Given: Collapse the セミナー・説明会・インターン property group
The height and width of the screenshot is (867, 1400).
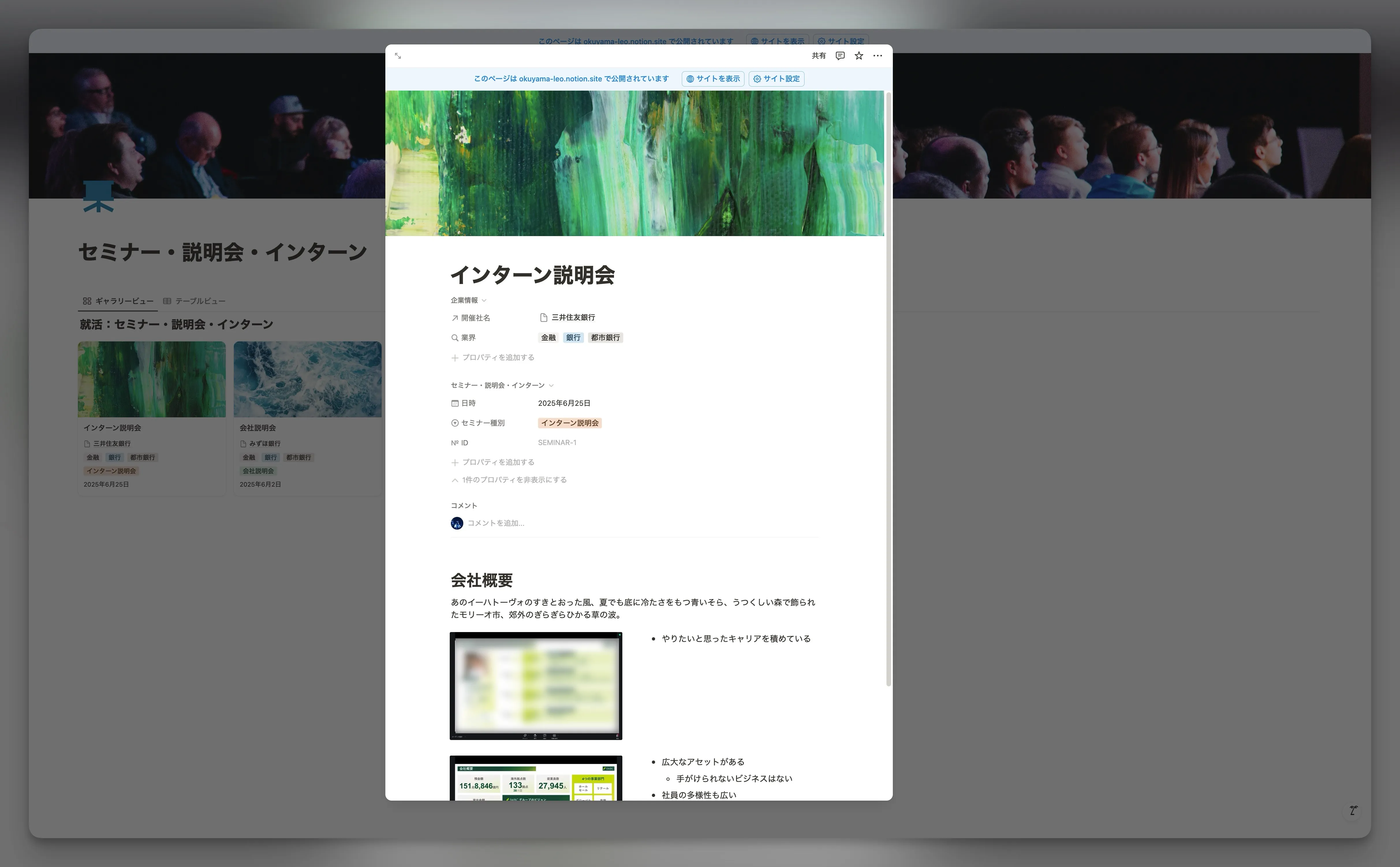Looking at the screenshot, I should [x=551, y=385].
